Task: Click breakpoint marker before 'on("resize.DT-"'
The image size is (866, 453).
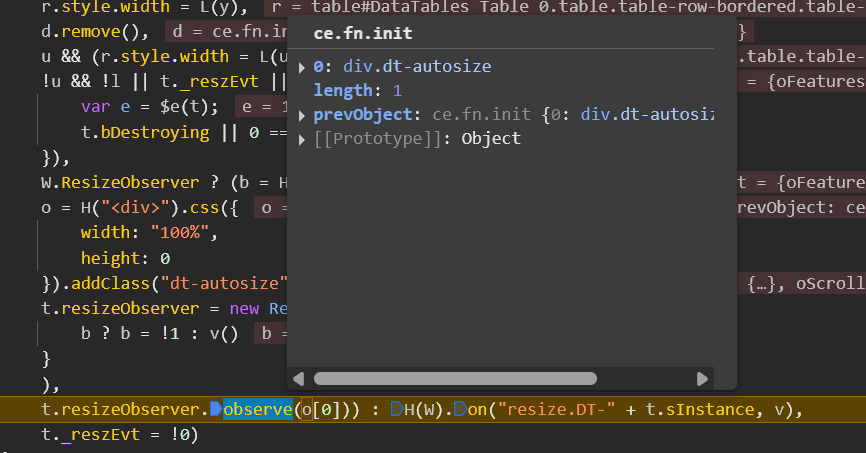Action: pyautogui.click(x=460, y=409)
